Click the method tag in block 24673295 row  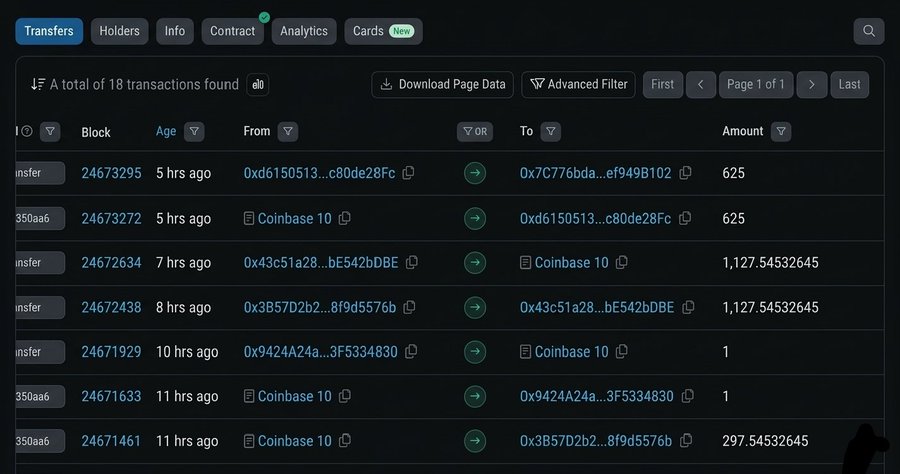40,173
